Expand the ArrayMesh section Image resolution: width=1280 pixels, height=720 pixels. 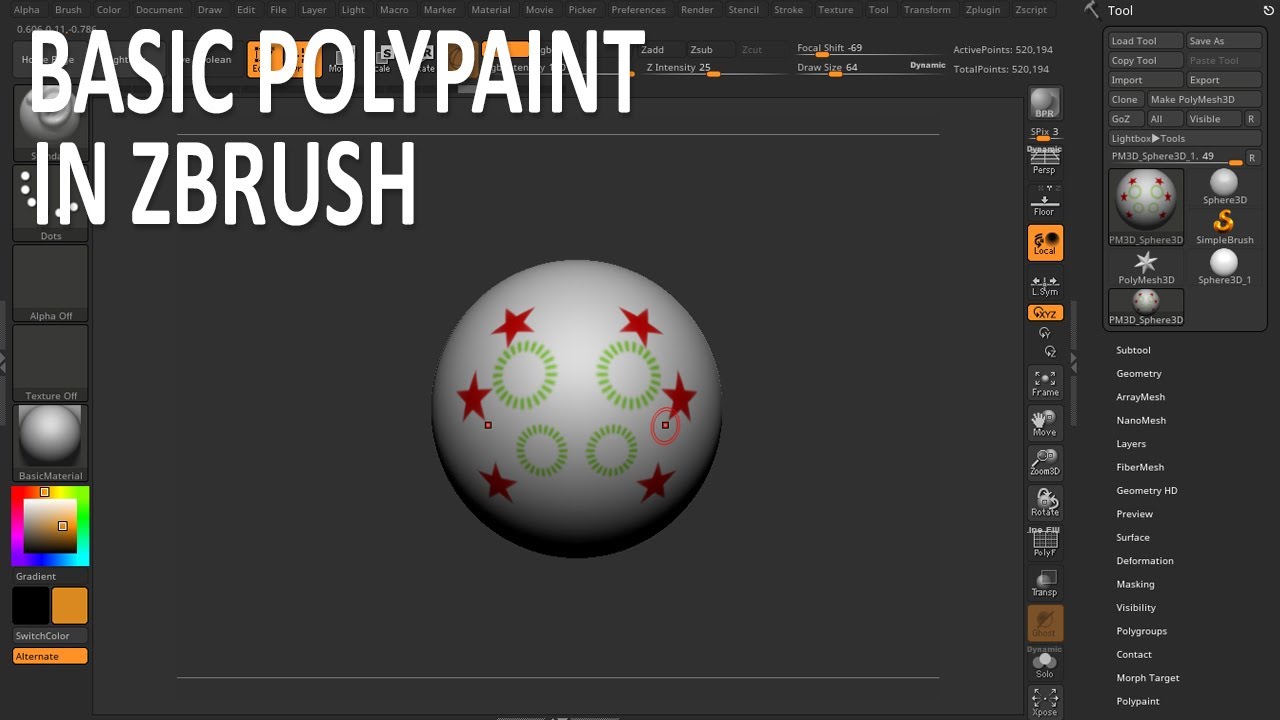pyautogui.click(x=1140, y=397)
